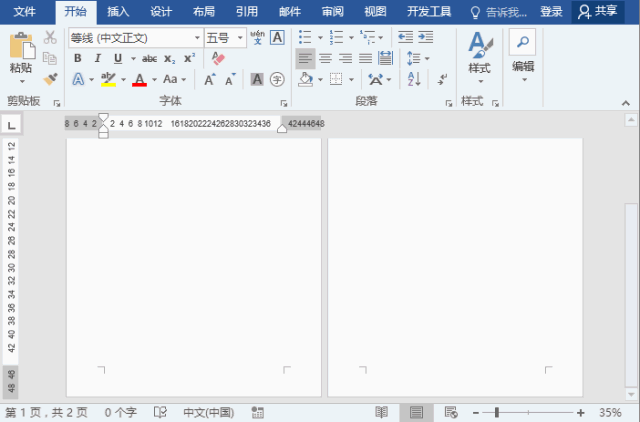
Task: Open the 文件 File menu
Action: (24, 12)
